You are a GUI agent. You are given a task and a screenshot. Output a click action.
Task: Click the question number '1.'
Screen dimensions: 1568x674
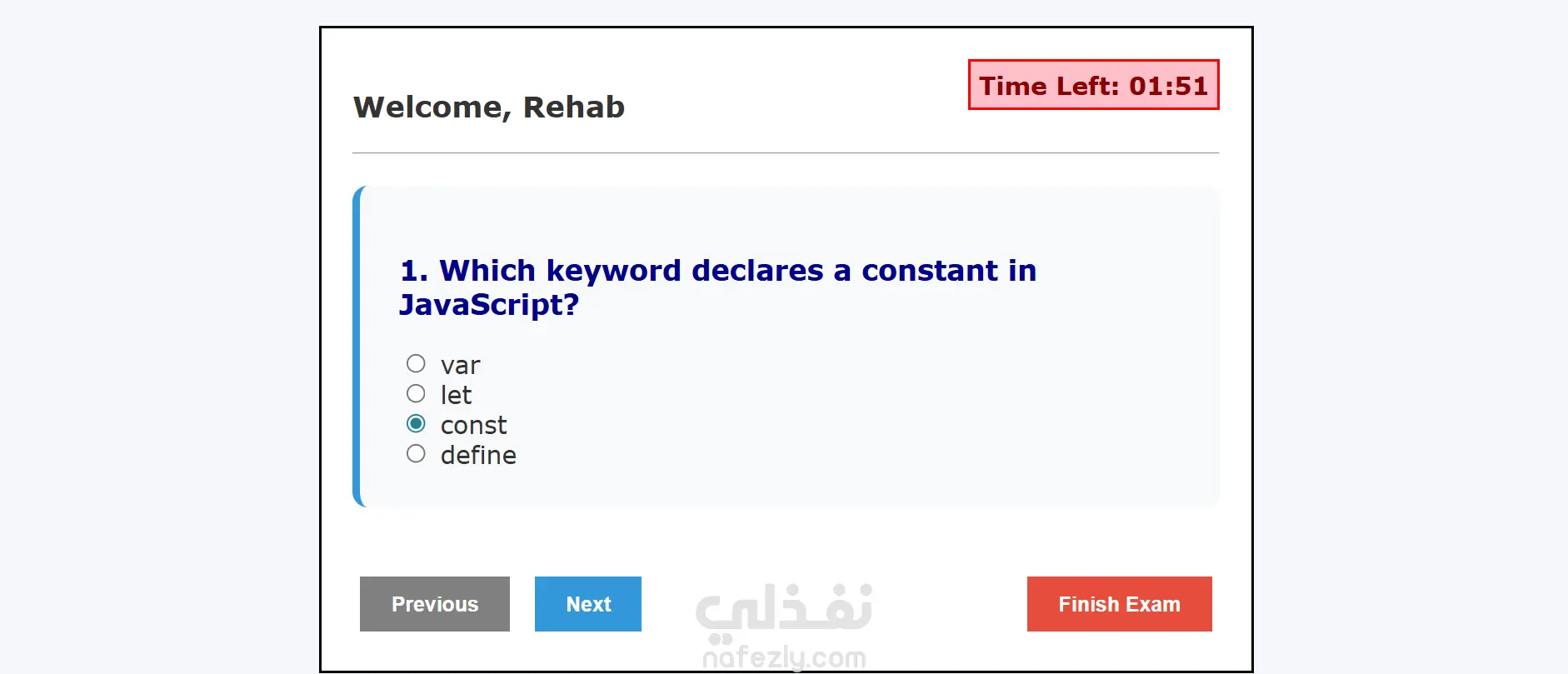[x=414, y=272]
